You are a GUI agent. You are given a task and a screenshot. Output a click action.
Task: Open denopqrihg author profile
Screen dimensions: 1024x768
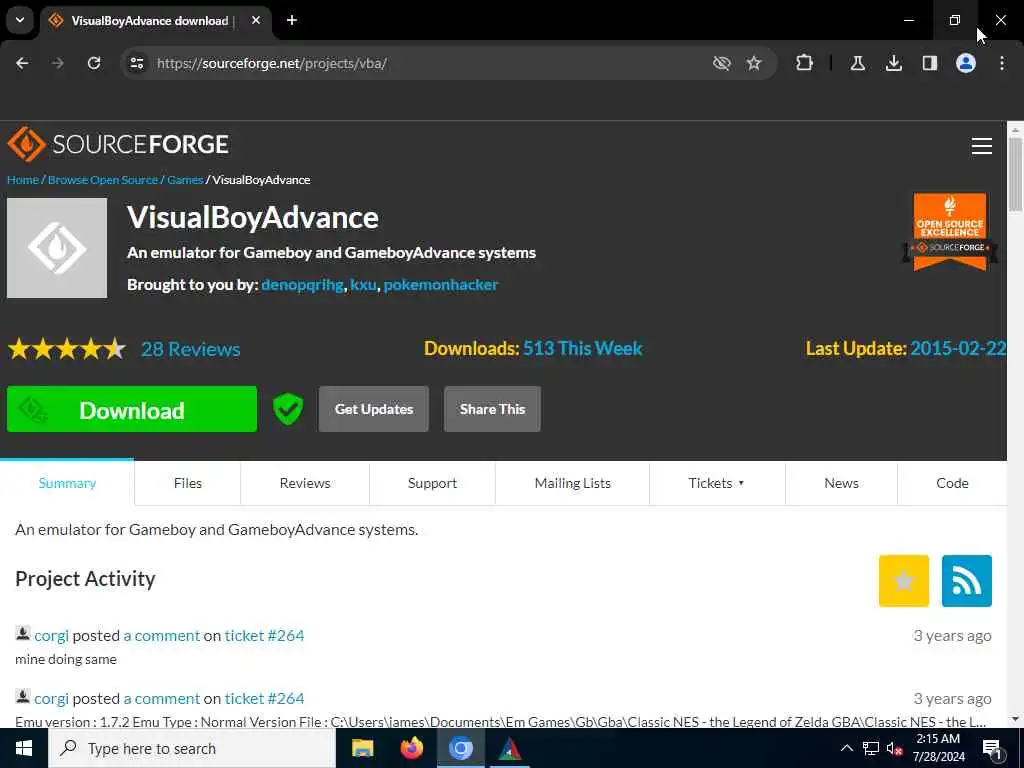pyautogui.click(x=302, y=285)
